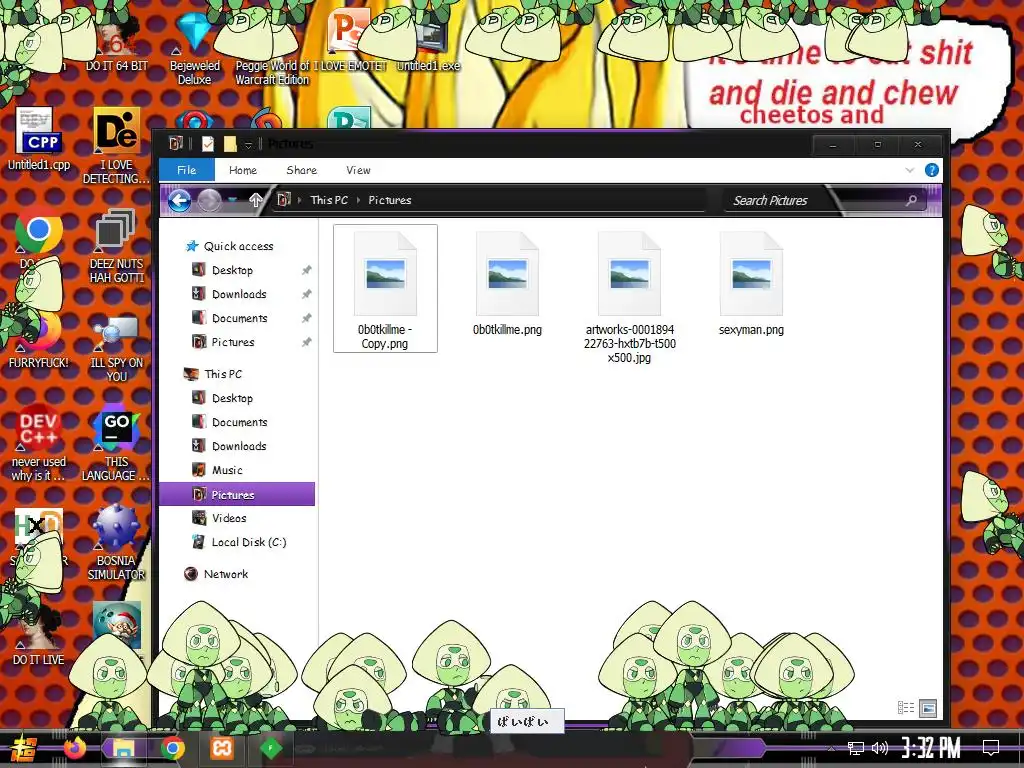1024x768 pixels.
Task: Open the Home ribbon tab
Action: (x=243, y=170)
